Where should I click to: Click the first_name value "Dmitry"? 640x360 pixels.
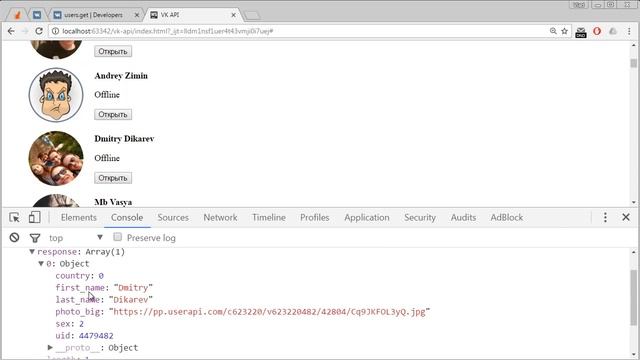133,288
